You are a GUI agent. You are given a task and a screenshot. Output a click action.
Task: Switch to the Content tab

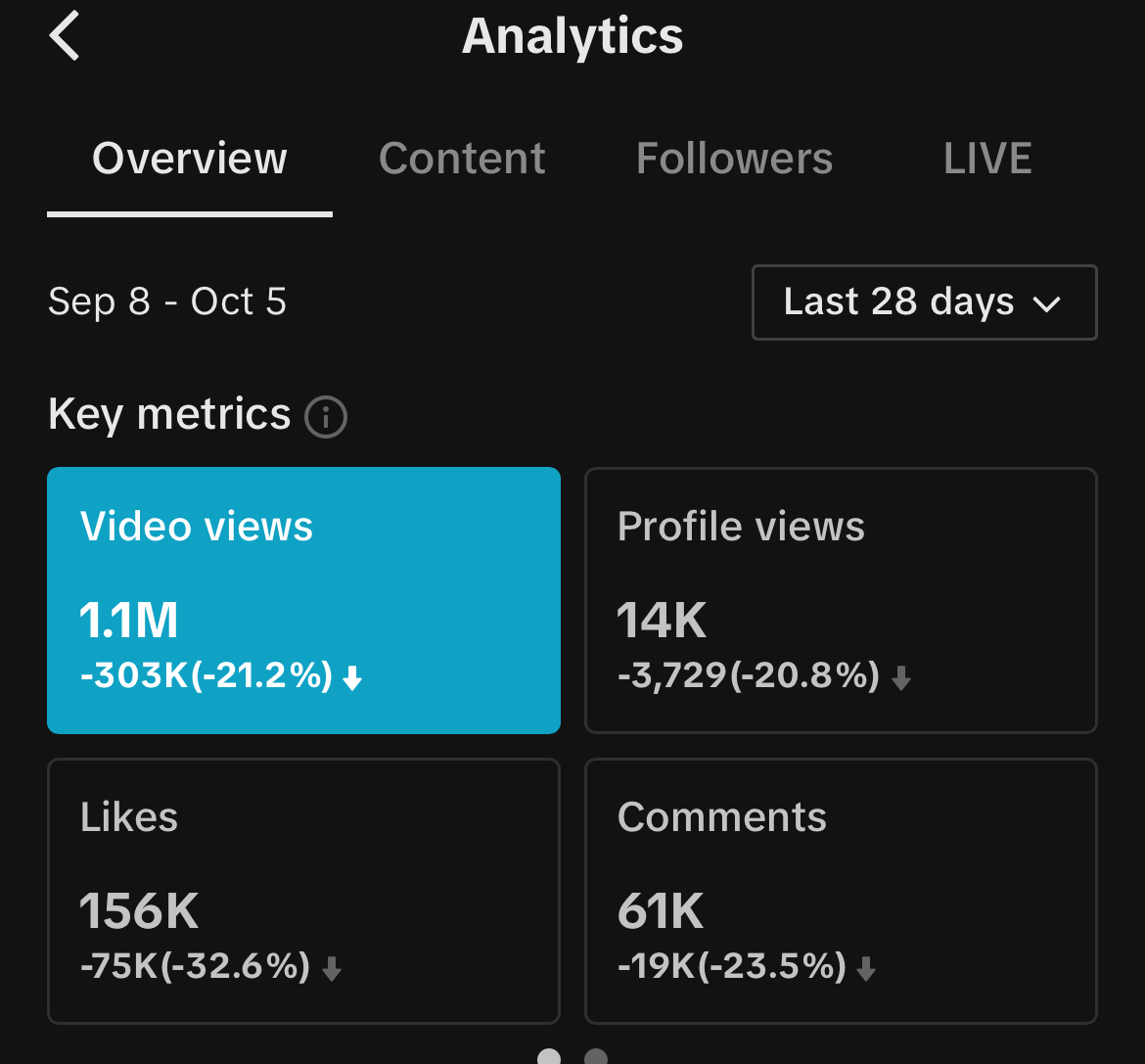(x=462, y=159)
